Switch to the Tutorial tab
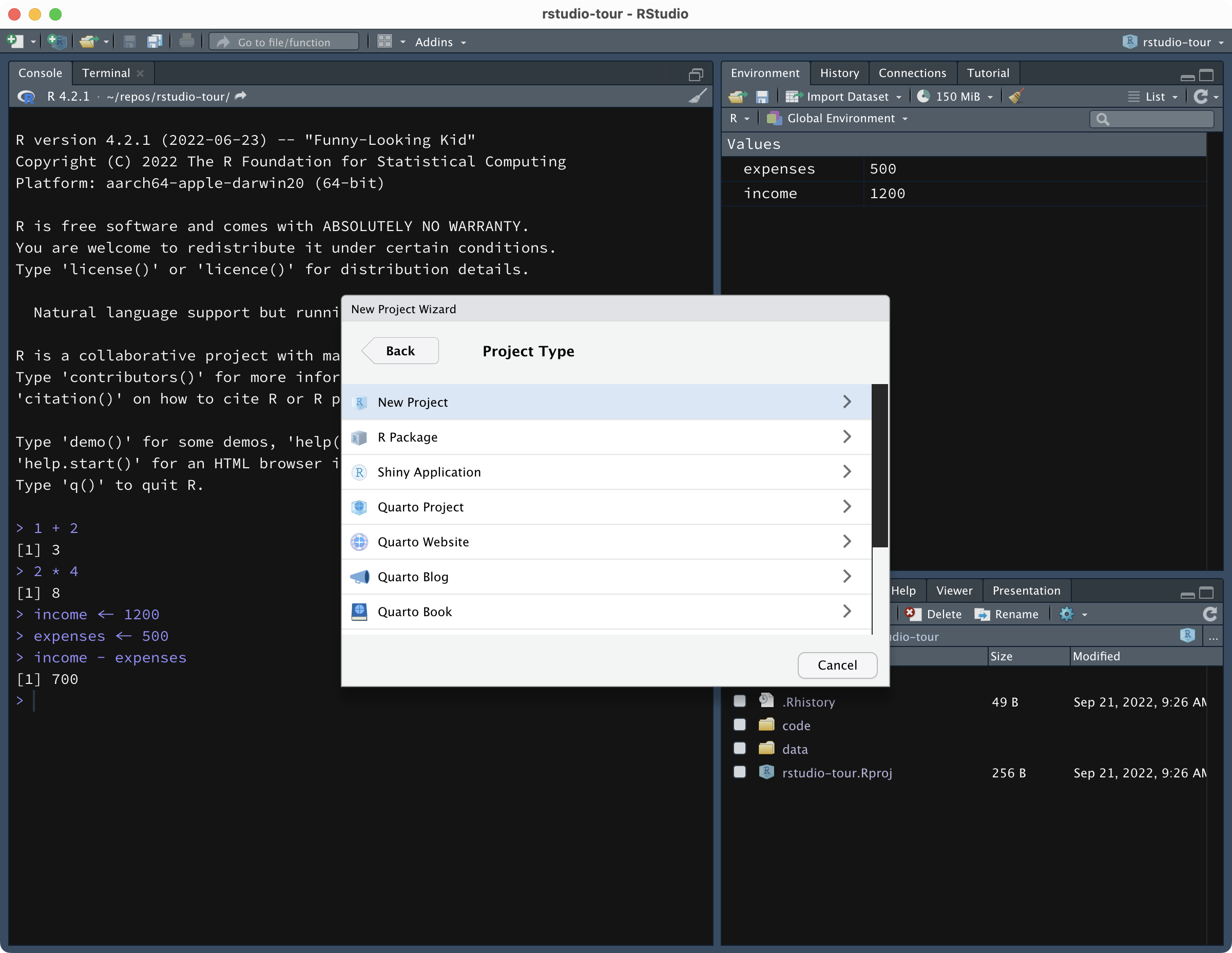 tap(988, 73)
